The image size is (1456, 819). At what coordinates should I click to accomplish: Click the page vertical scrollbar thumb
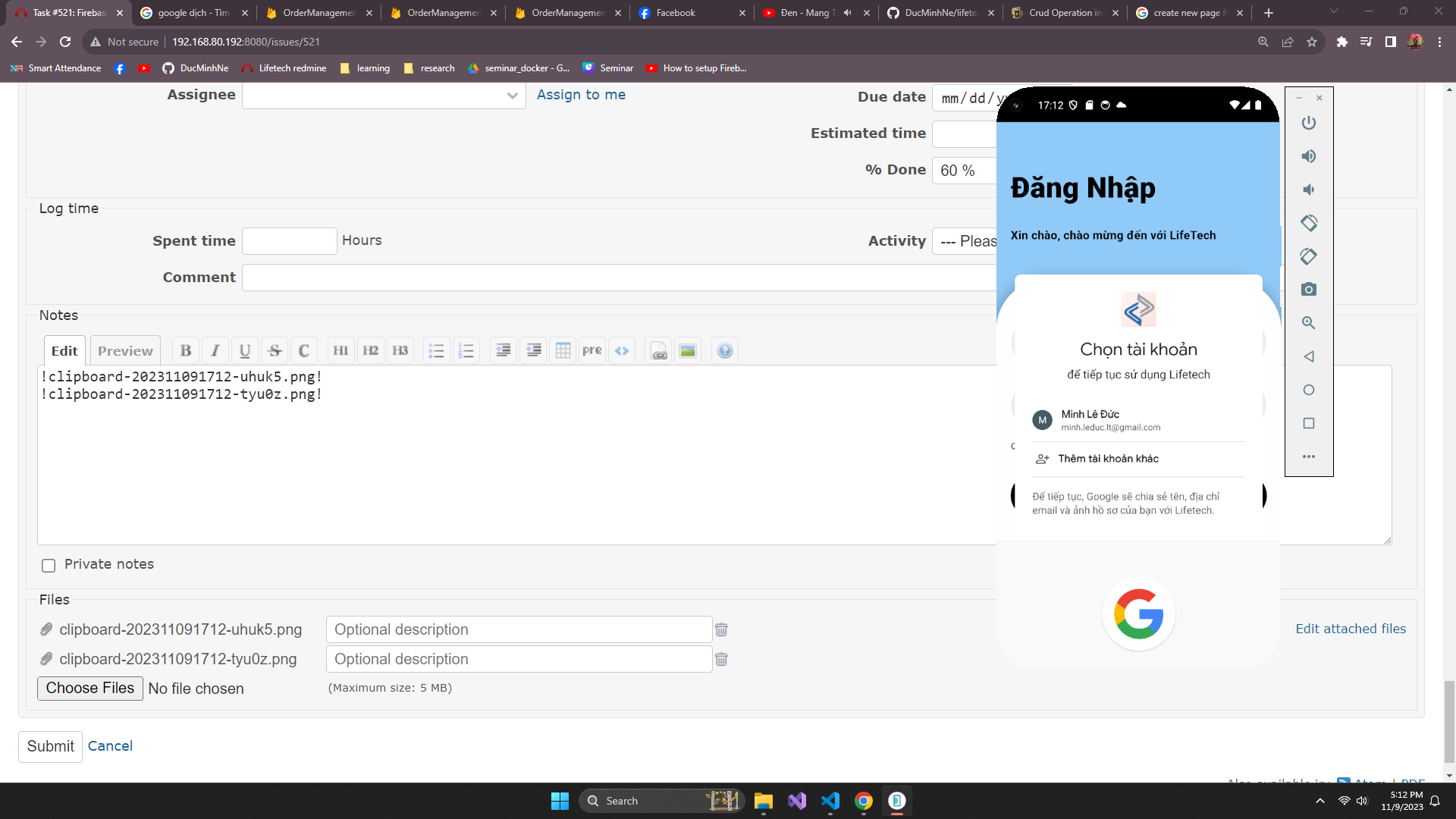[1449, 720]
